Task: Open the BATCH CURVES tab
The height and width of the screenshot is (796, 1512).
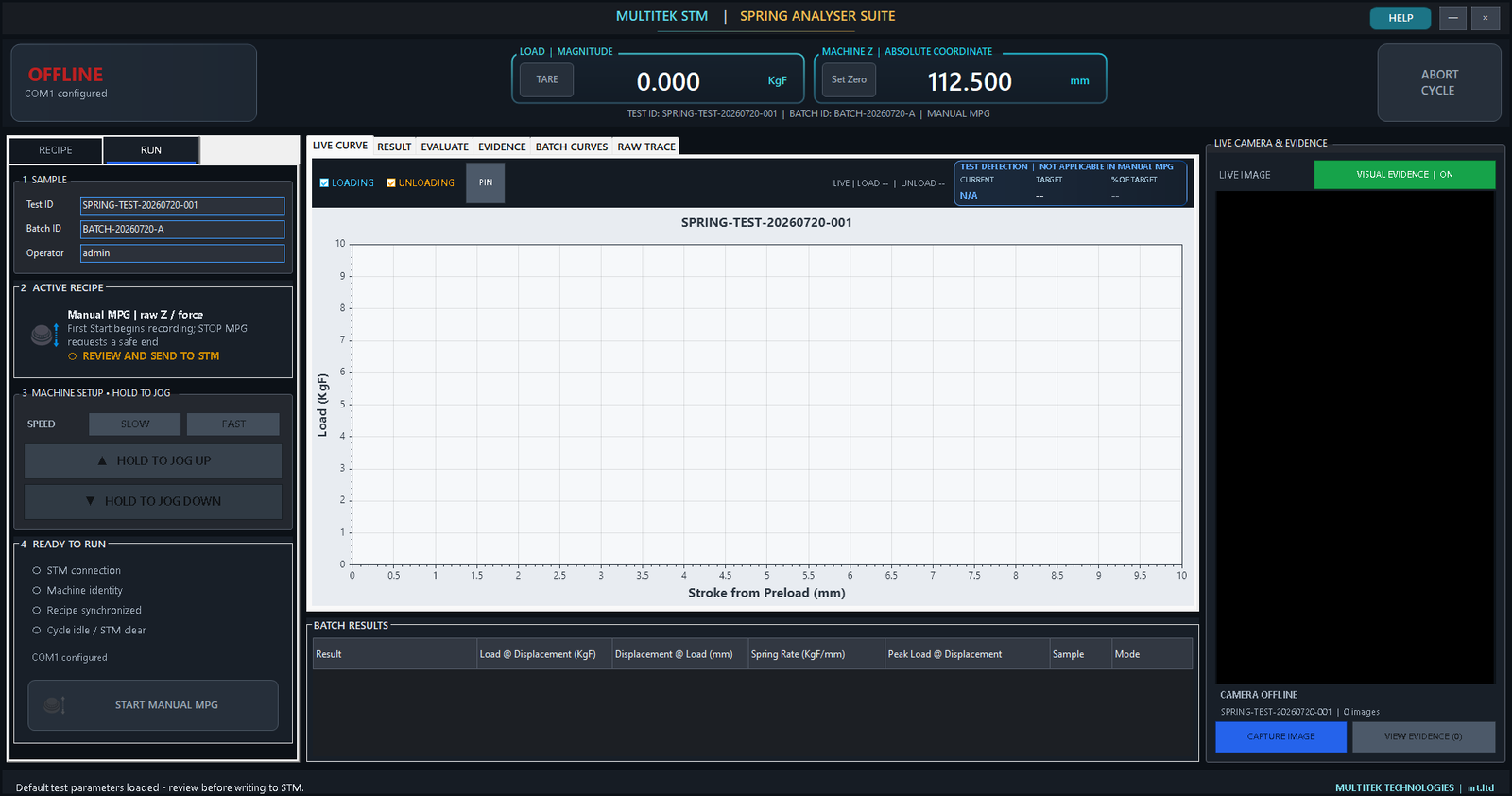Action: [572, 147]
